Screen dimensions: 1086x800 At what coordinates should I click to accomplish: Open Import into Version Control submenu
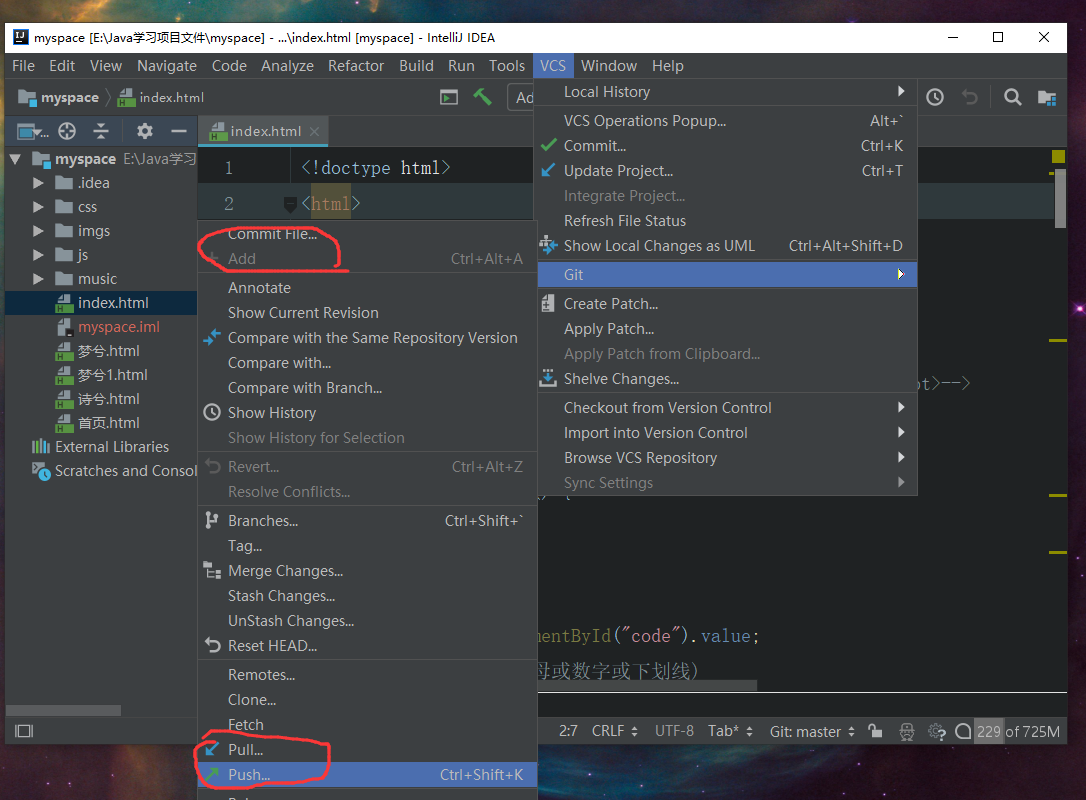pos(727,432)
